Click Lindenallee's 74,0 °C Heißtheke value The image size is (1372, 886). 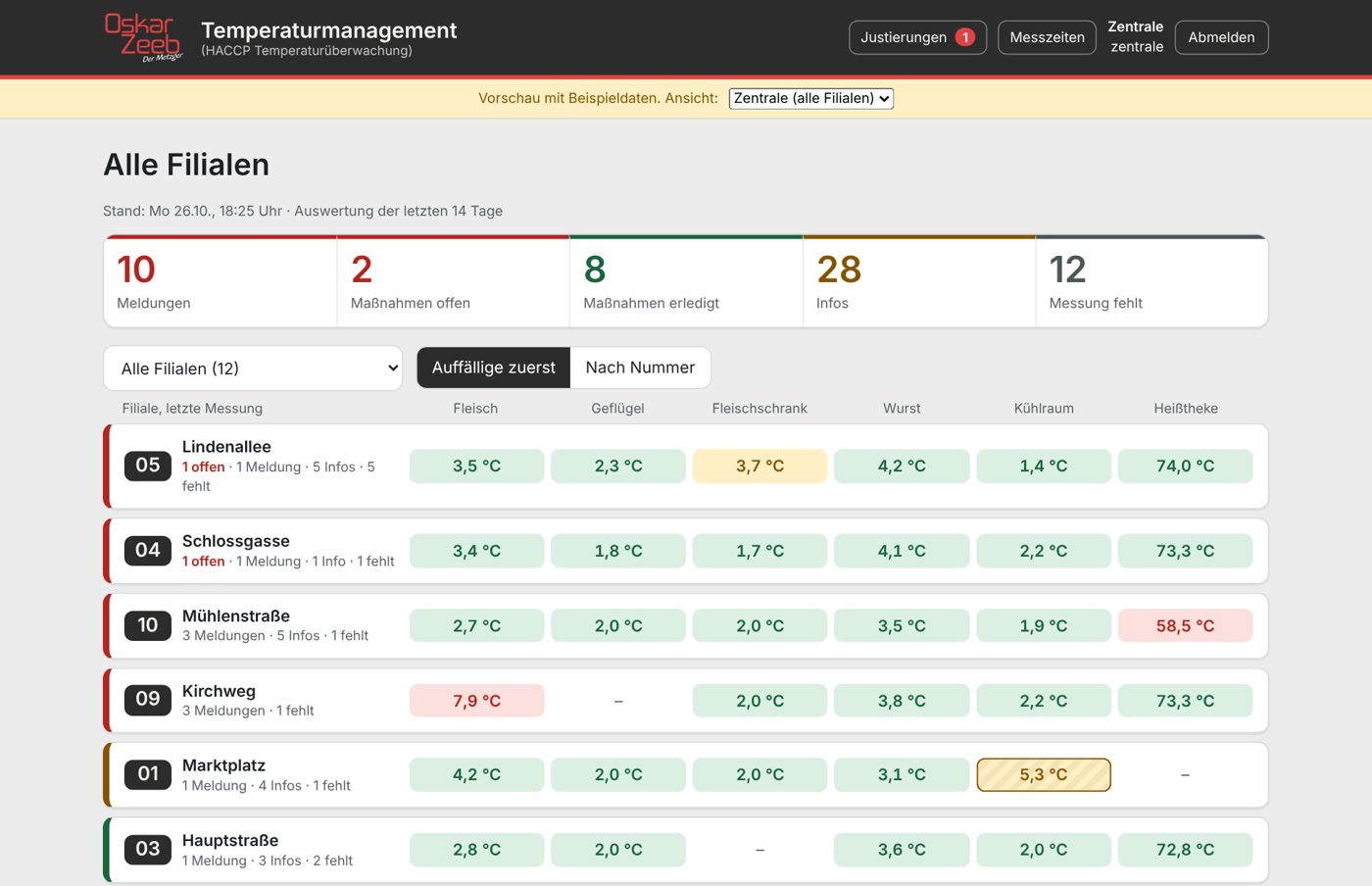click(1186, 466)
